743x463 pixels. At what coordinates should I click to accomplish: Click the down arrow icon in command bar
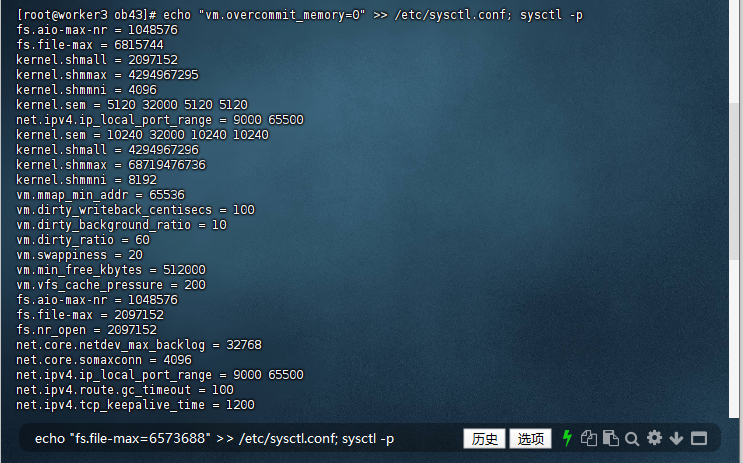coord(676,438)
